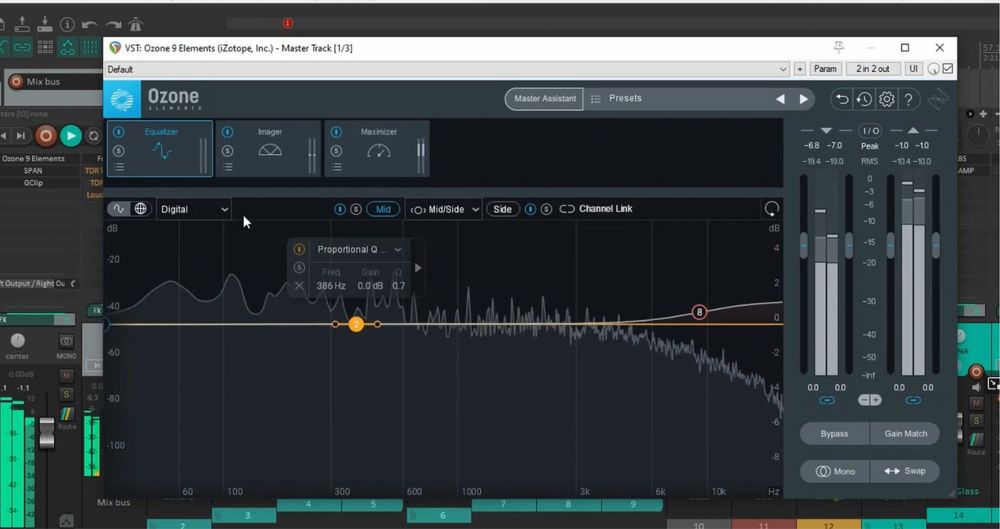Image resolution: width=1000 pixels, height=529 pixels.
Task: Toggle input gain link icon
Action: 827,400
